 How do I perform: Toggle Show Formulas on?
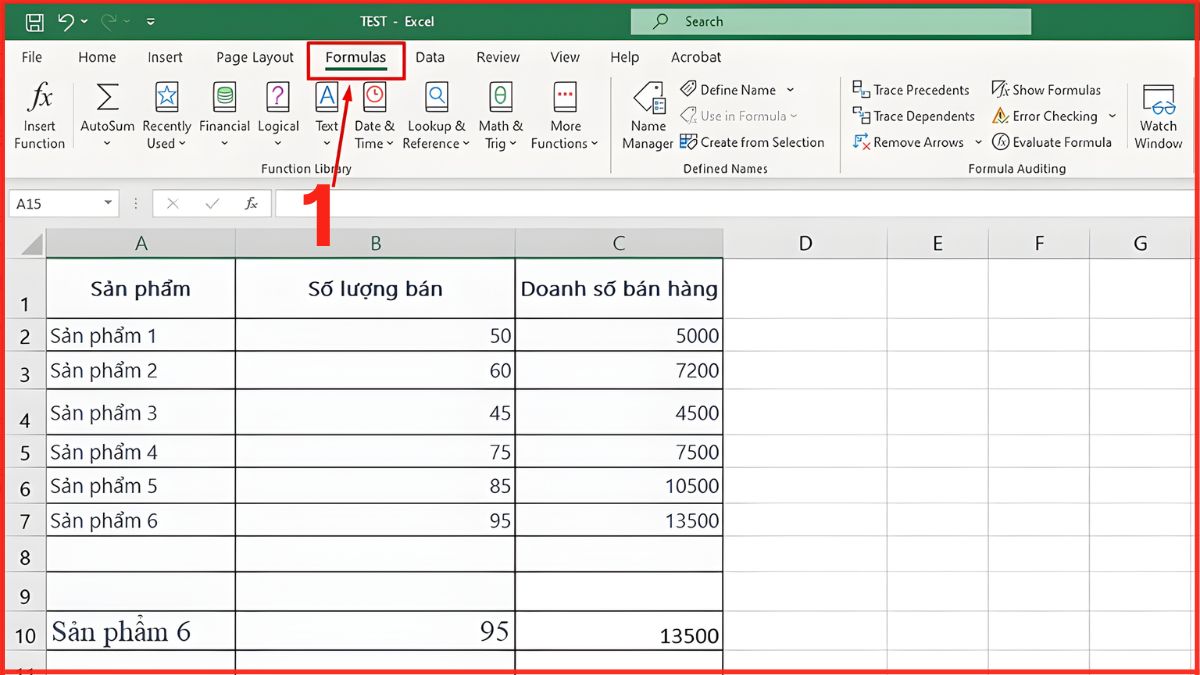1046,89
